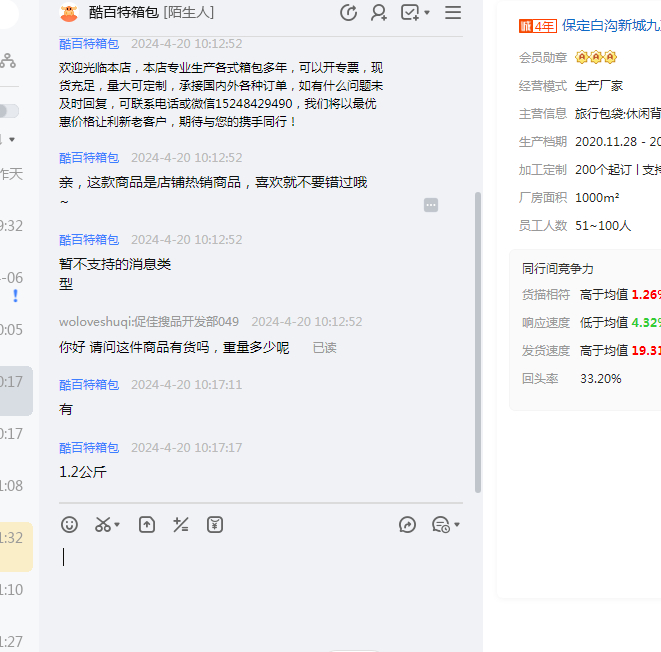Expand the screenshot scissors dropdown arrow
The width and height of the screenshot is (661, 652).
pos(117,526)
